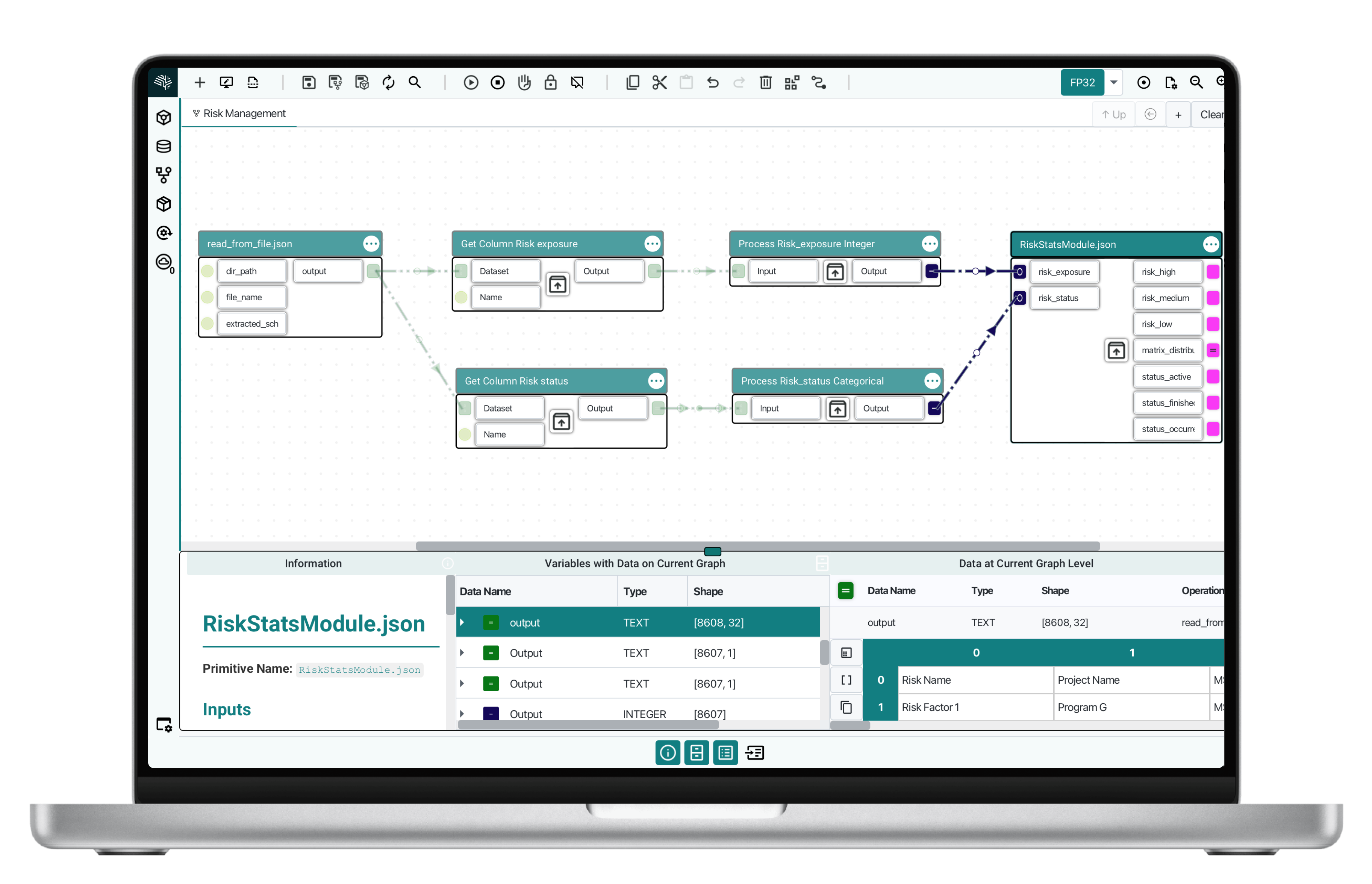Viewport: 1372px width, 884px height.
Task: Use the scissors cut tool in the toolbar
Action: click(x=660, y=82)
